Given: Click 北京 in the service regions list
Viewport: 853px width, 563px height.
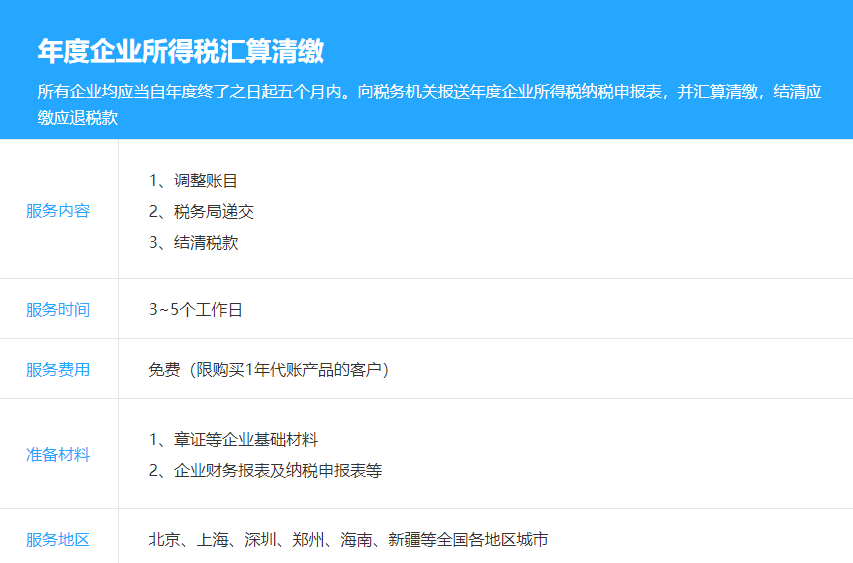Looking at the screenshot, I should 164,540.
